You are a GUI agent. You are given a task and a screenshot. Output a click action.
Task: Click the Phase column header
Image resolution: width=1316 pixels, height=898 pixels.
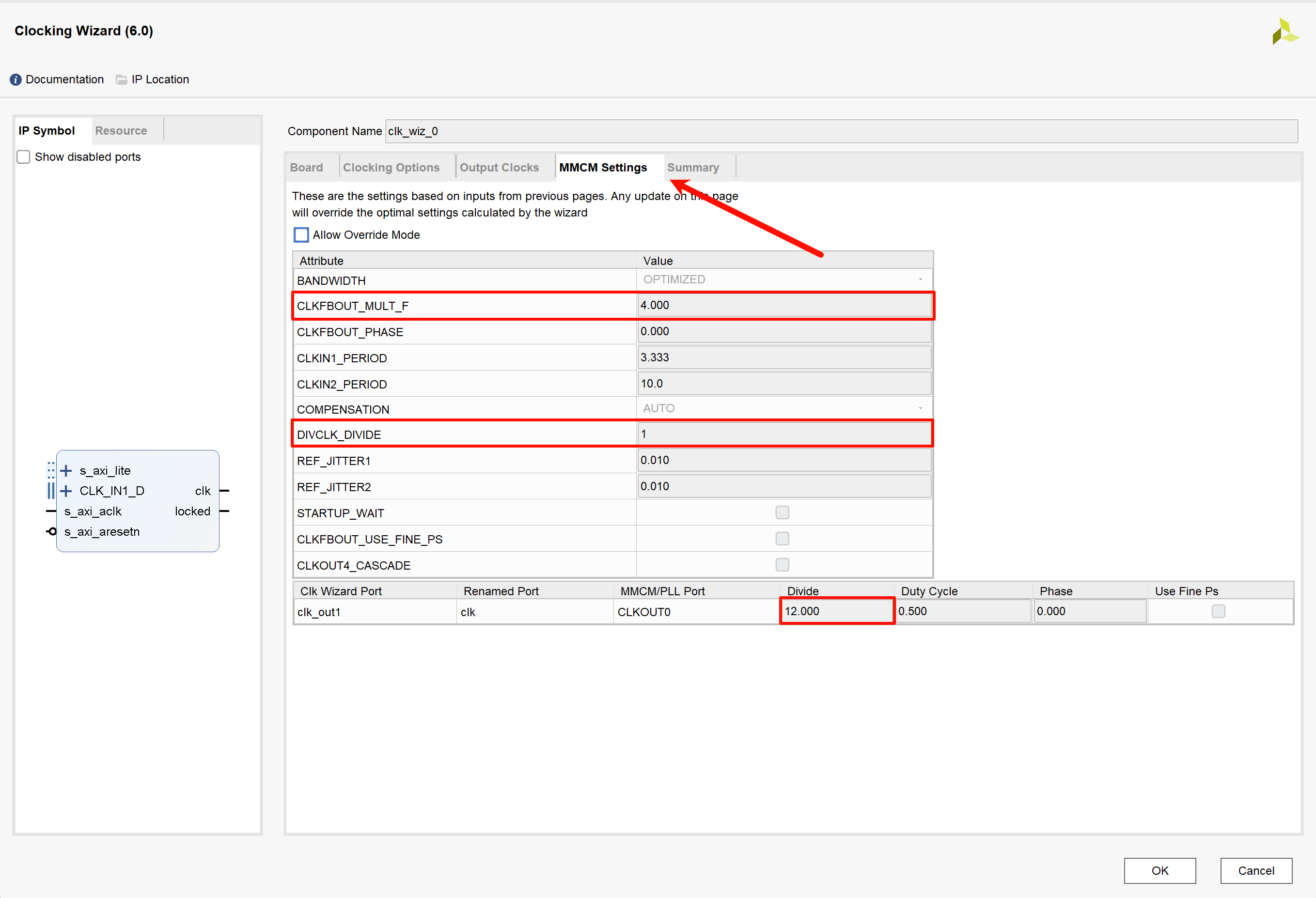click(x=1090, y=591)
